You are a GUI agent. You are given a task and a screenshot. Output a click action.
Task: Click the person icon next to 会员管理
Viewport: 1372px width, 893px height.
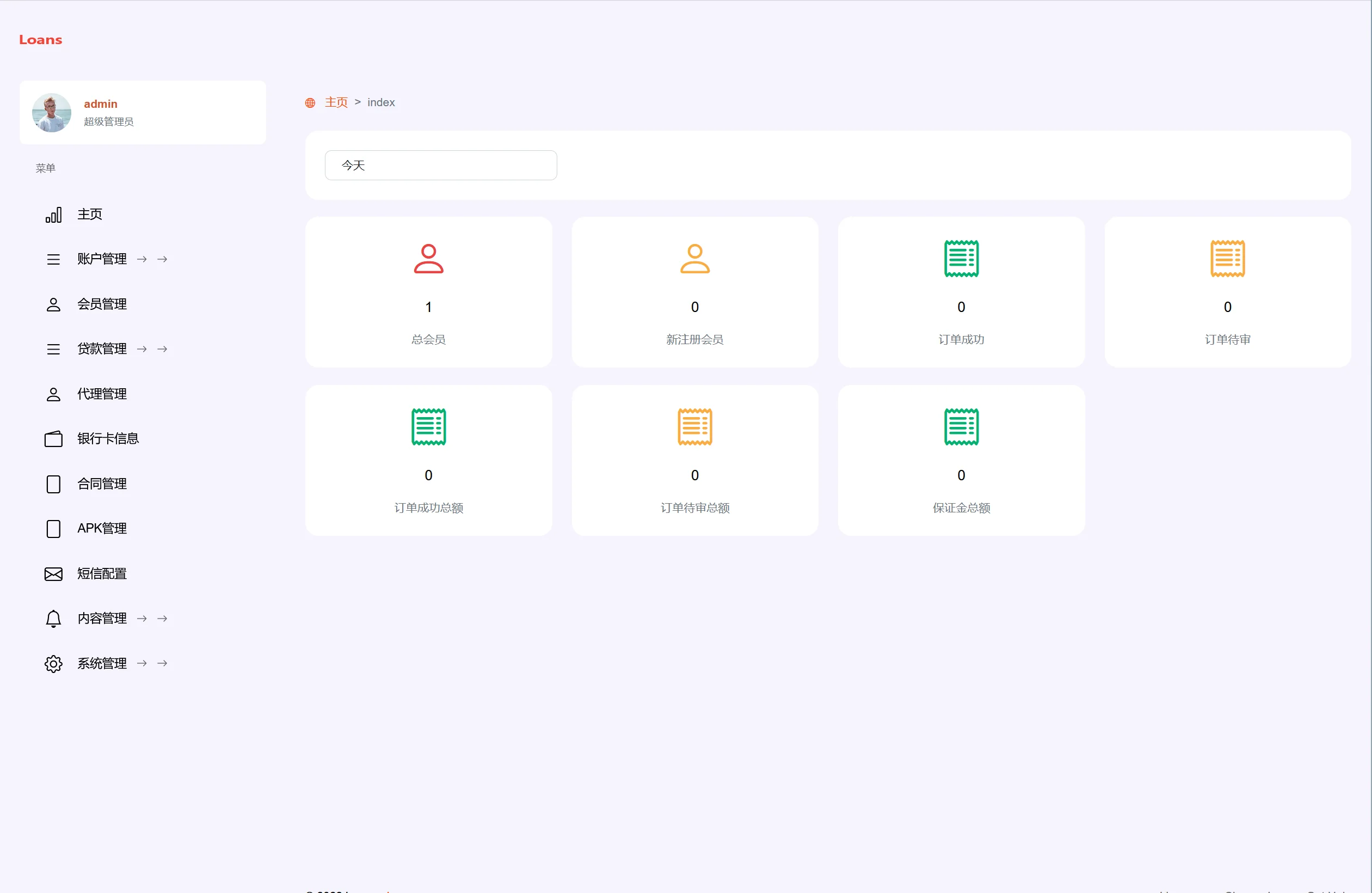[x=53, y=304]
